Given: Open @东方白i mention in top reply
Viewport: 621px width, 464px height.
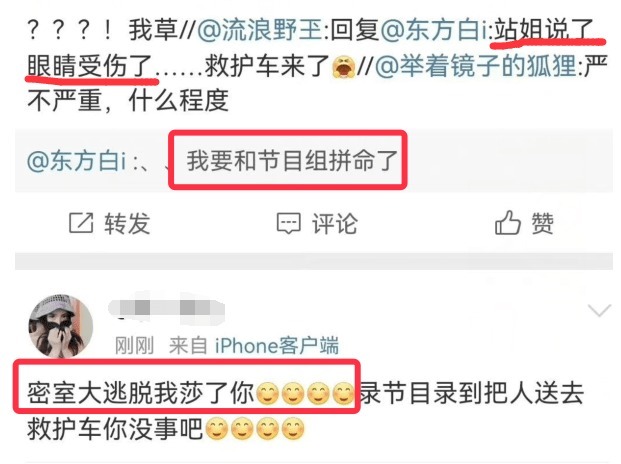Looking at the screenshot, I should (434, 30).
